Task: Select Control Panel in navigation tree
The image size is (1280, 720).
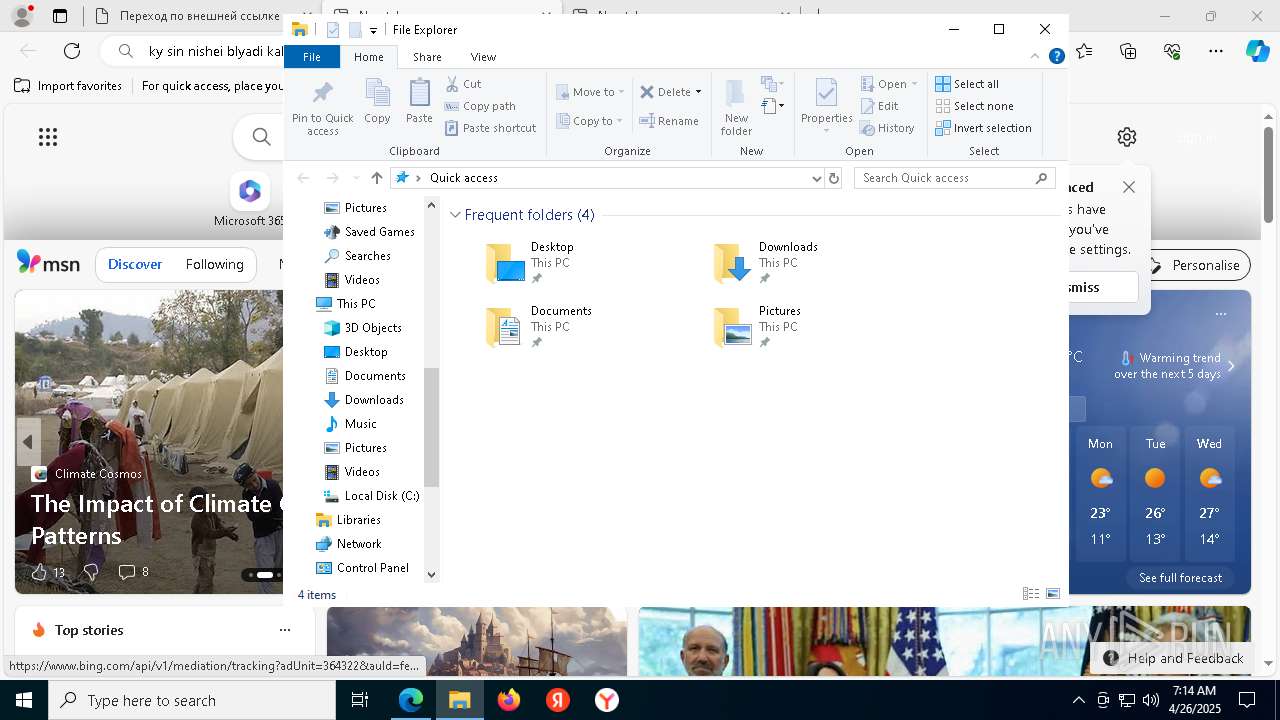Action: (x=362, y=568)
